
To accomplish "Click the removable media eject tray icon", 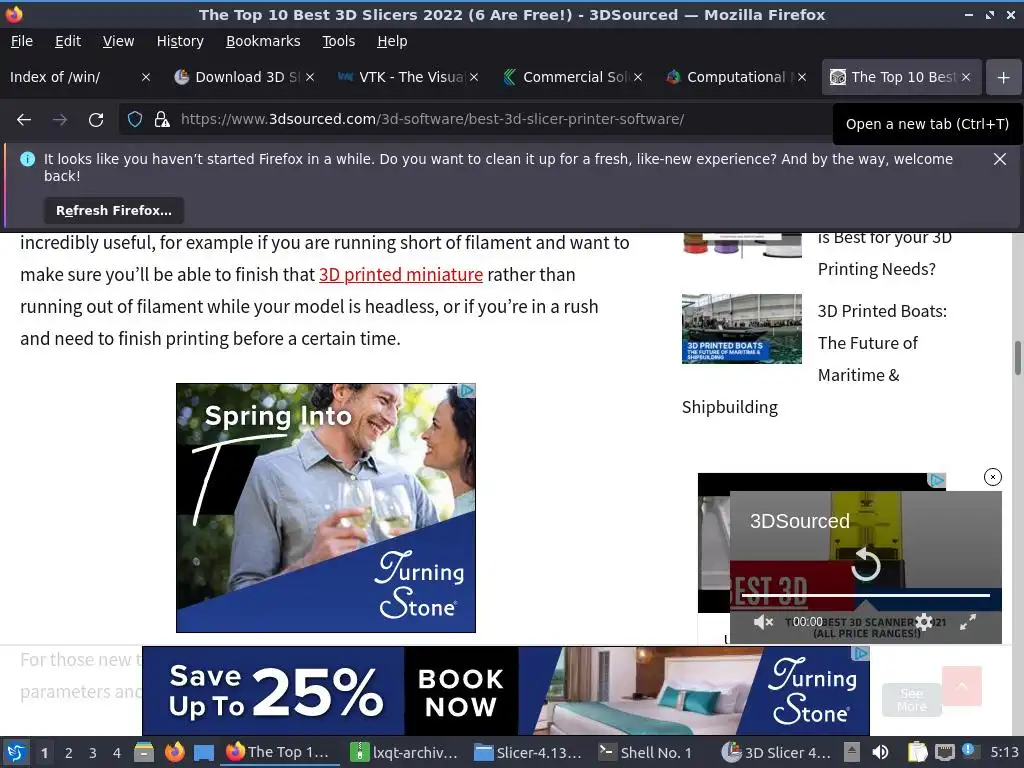I will tap(852, 752).
